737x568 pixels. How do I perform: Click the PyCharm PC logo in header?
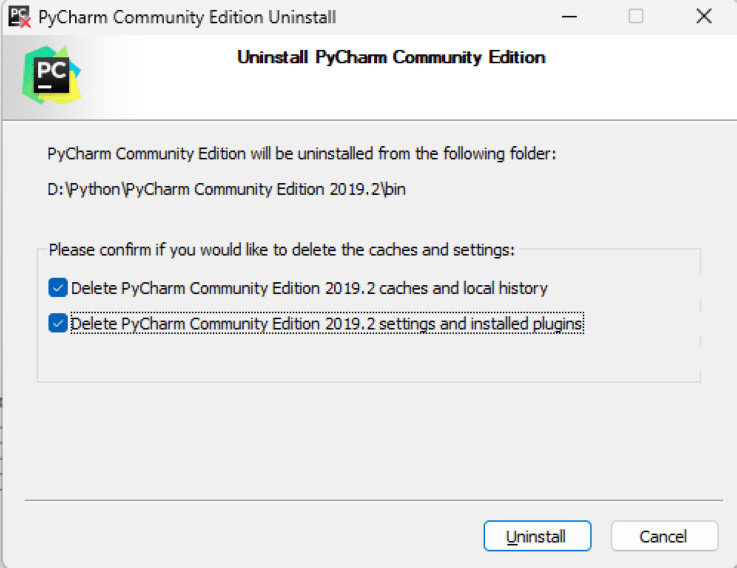[x=51, y=76]
